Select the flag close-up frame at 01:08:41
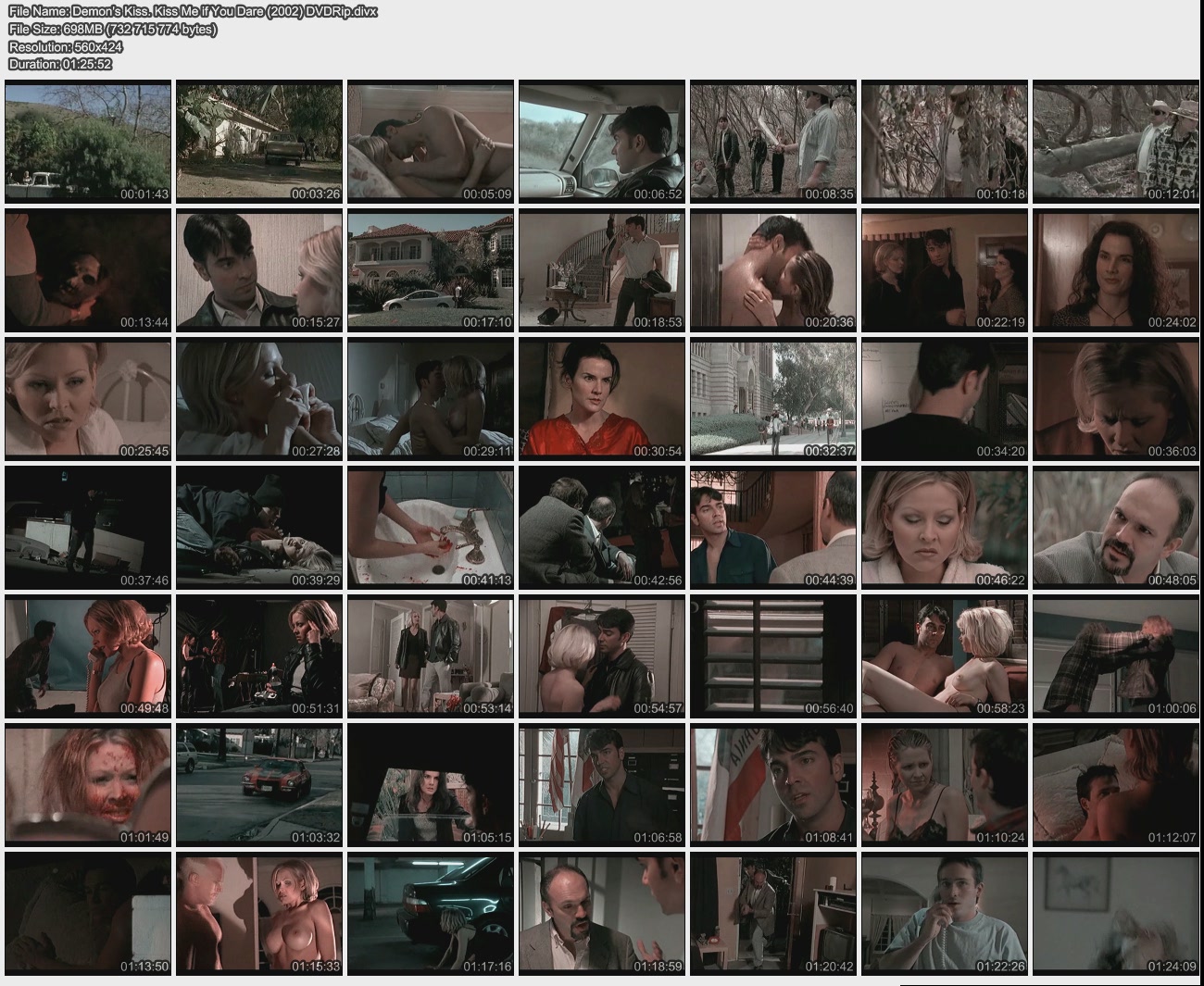The width and height of the screenshot is (1204, 986). coord(773,786)
